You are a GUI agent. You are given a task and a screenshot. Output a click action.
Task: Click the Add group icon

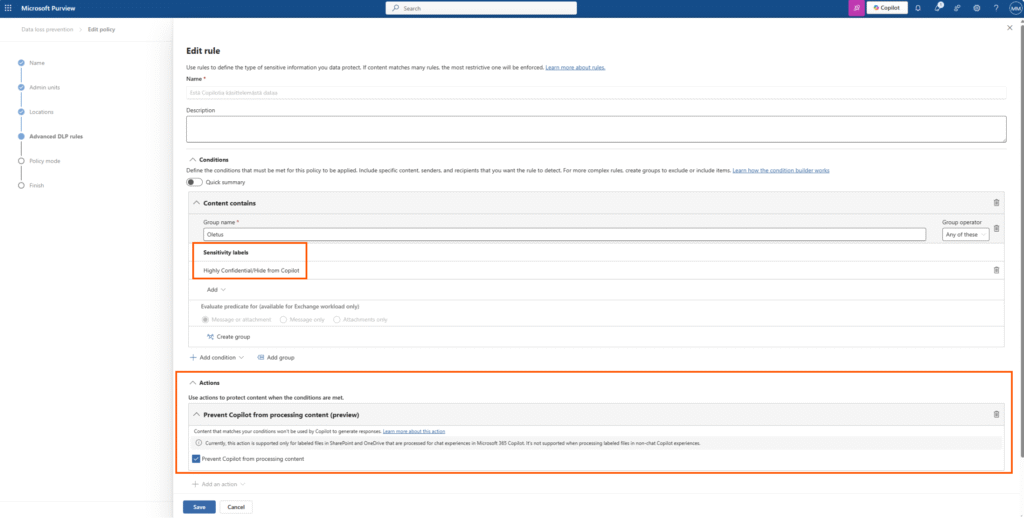point(261,357)
